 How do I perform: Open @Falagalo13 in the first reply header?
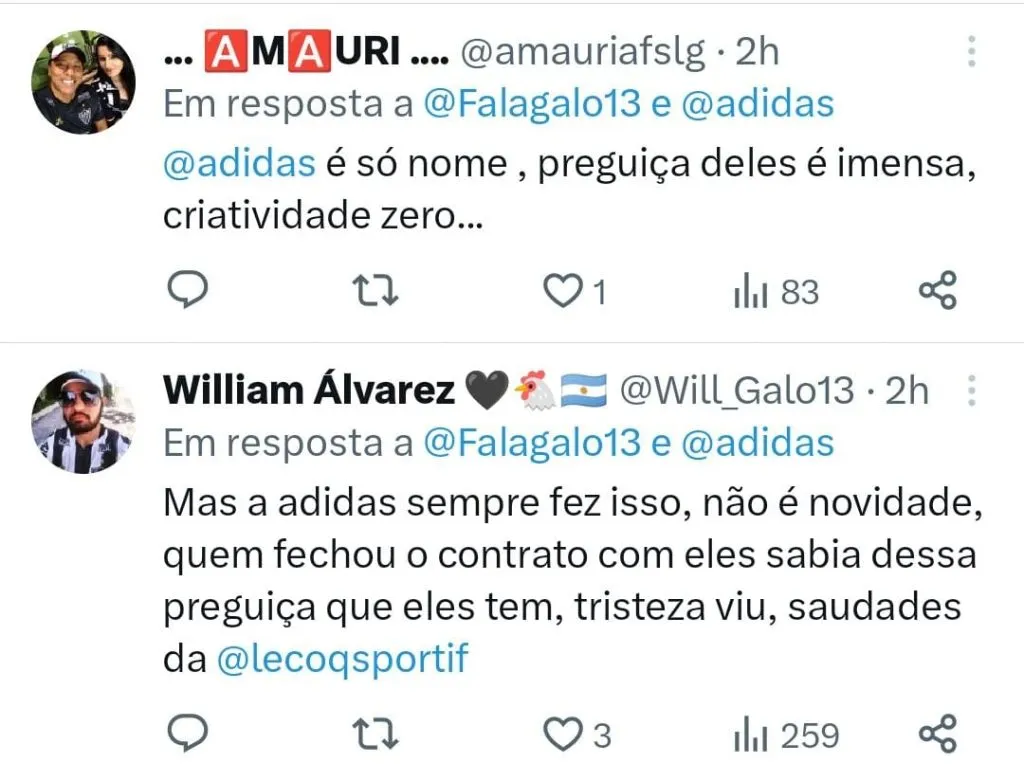tap(532, 104)
